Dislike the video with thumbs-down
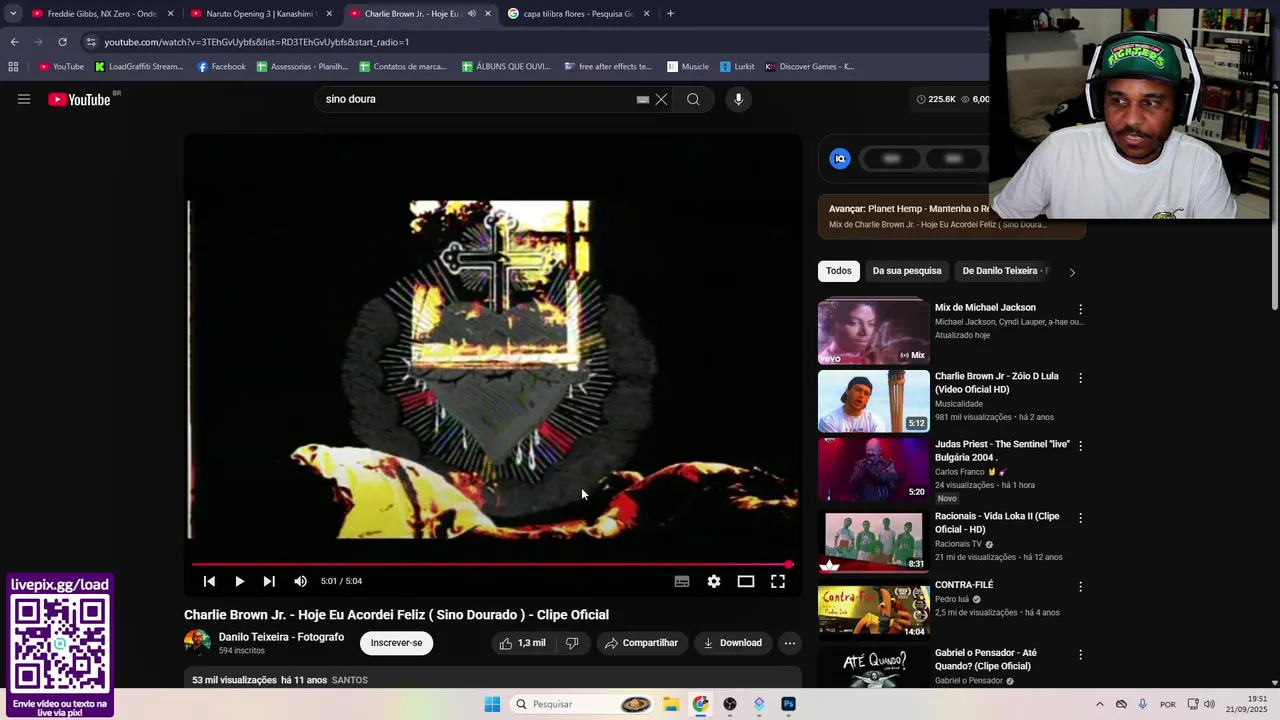Screen dimensions: 1280x720 click(x=572, y=643)
